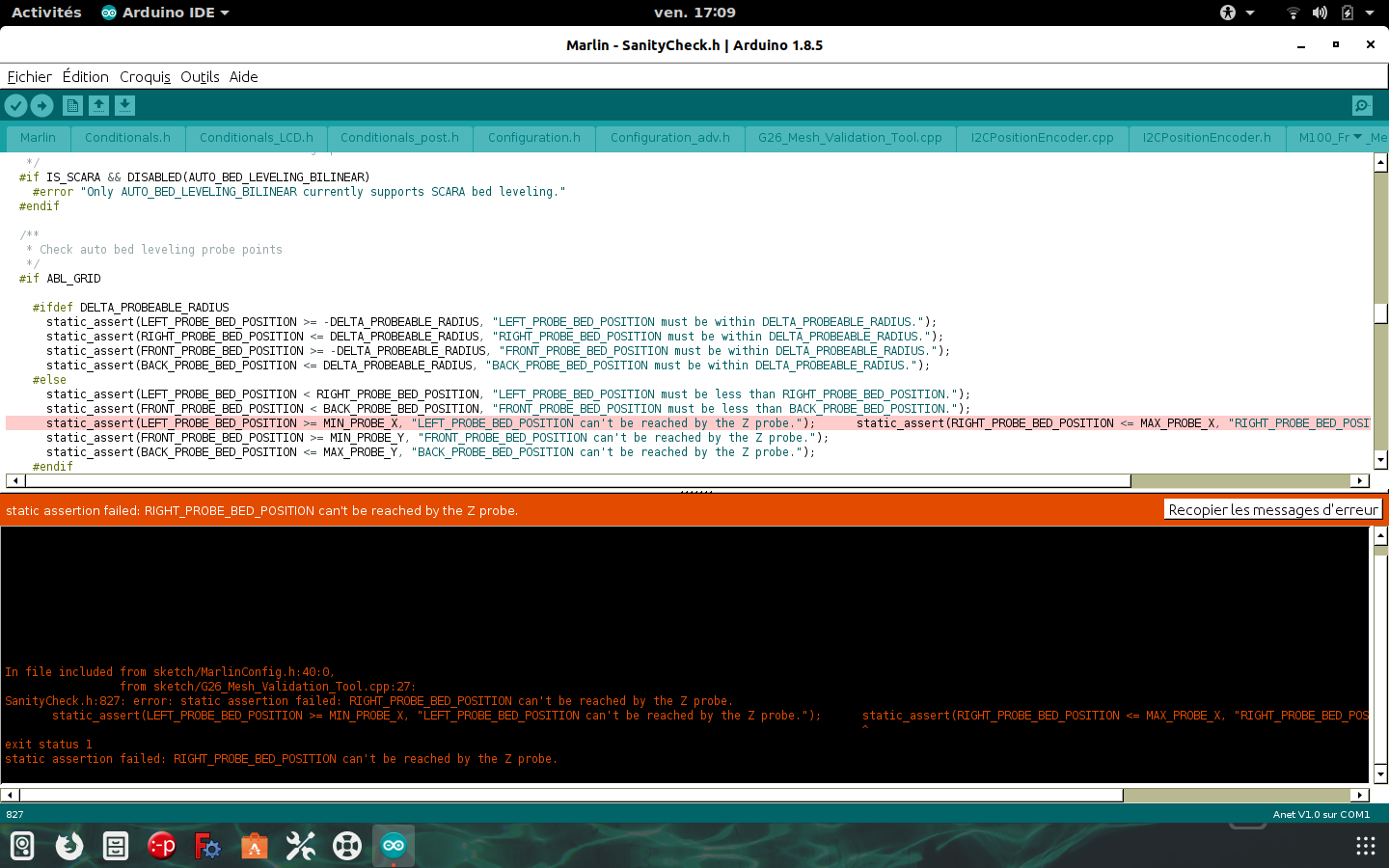Click console horizontal scrollbar right arrow
Viewport: 1389px width, 868px height.
coord(1360,796)
